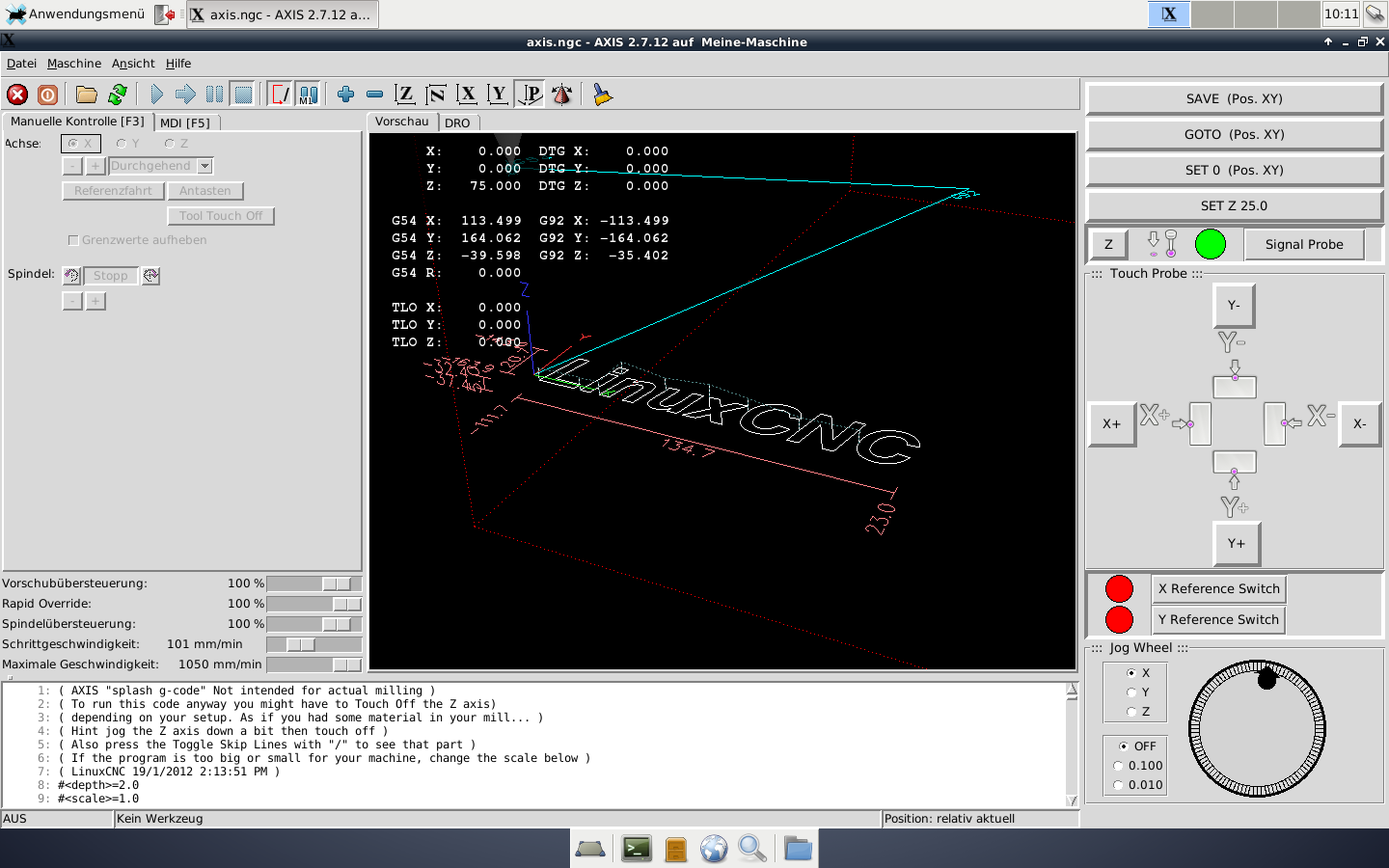
Task: Zoom out with the minus icon
Action: [374, 95]
